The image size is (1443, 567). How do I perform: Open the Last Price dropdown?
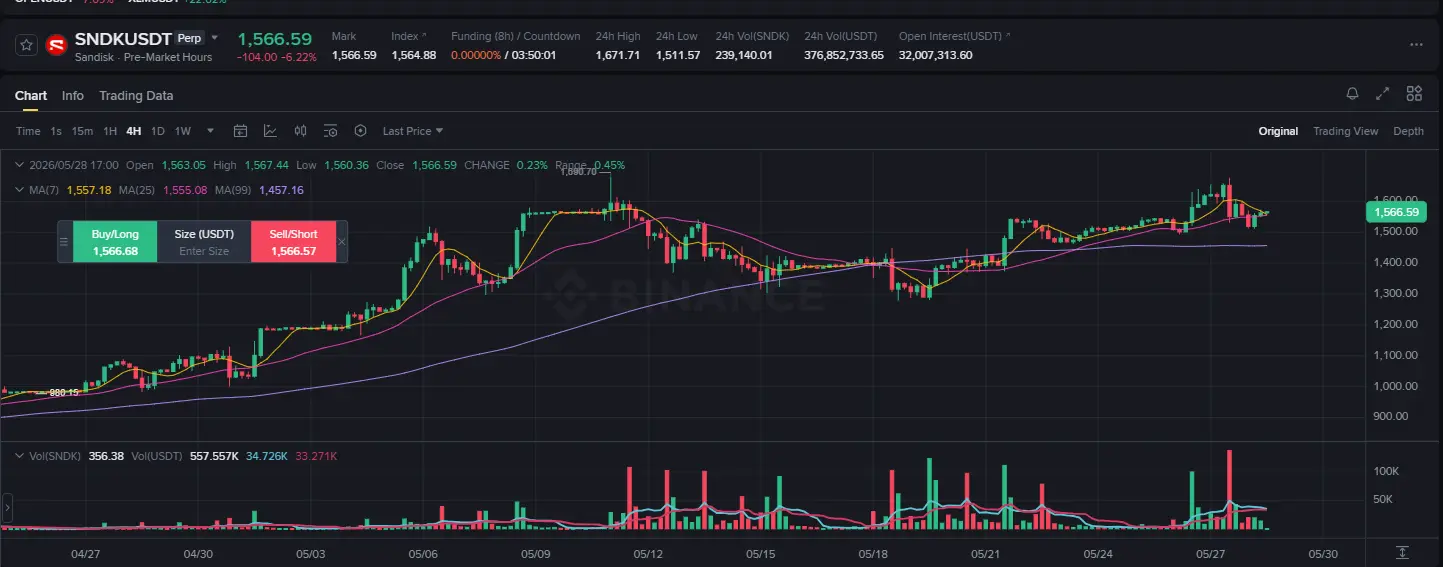[412, 131]
